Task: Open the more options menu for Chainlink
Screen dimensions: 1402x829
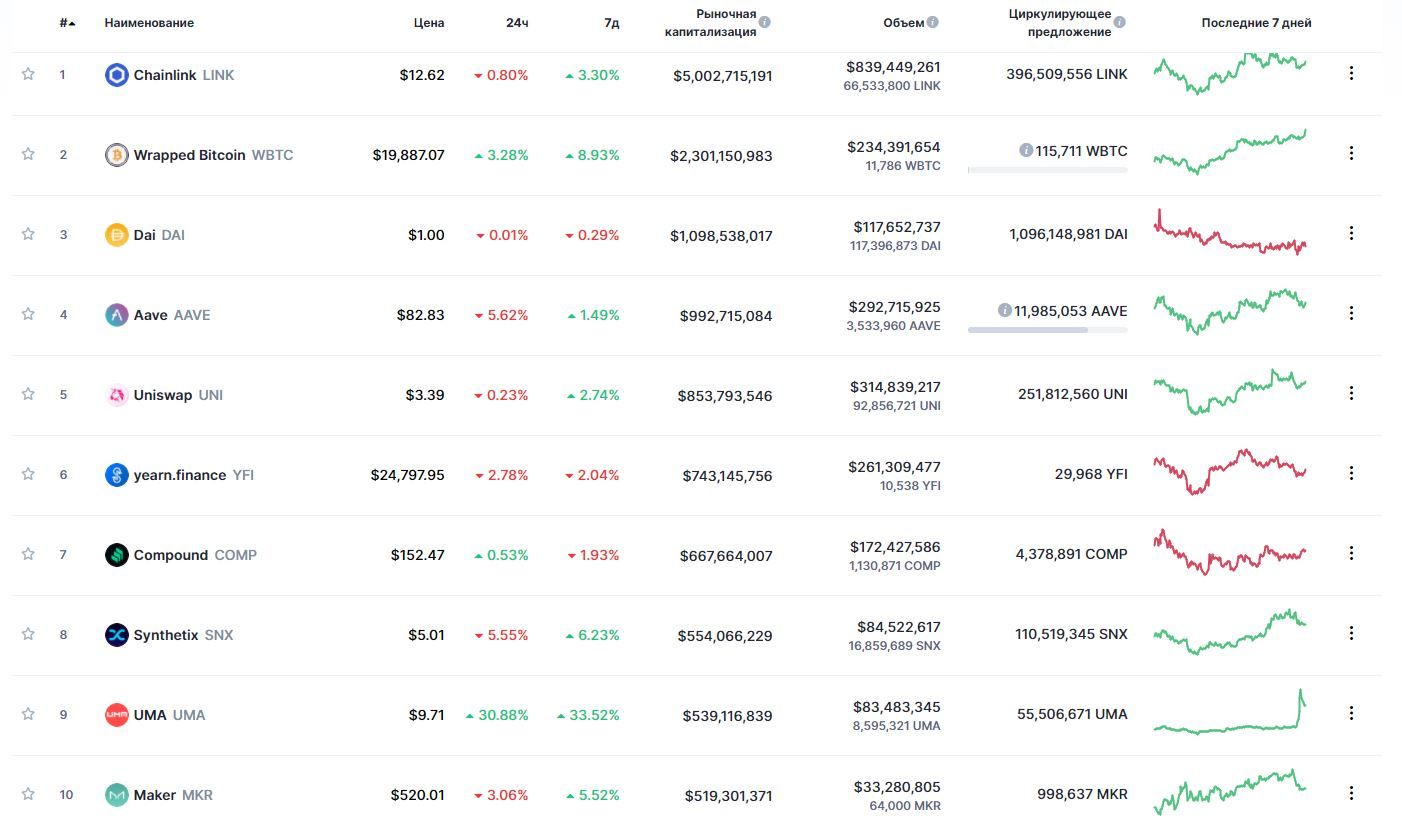Action: pyautogui.click(x=1351, y=73)
